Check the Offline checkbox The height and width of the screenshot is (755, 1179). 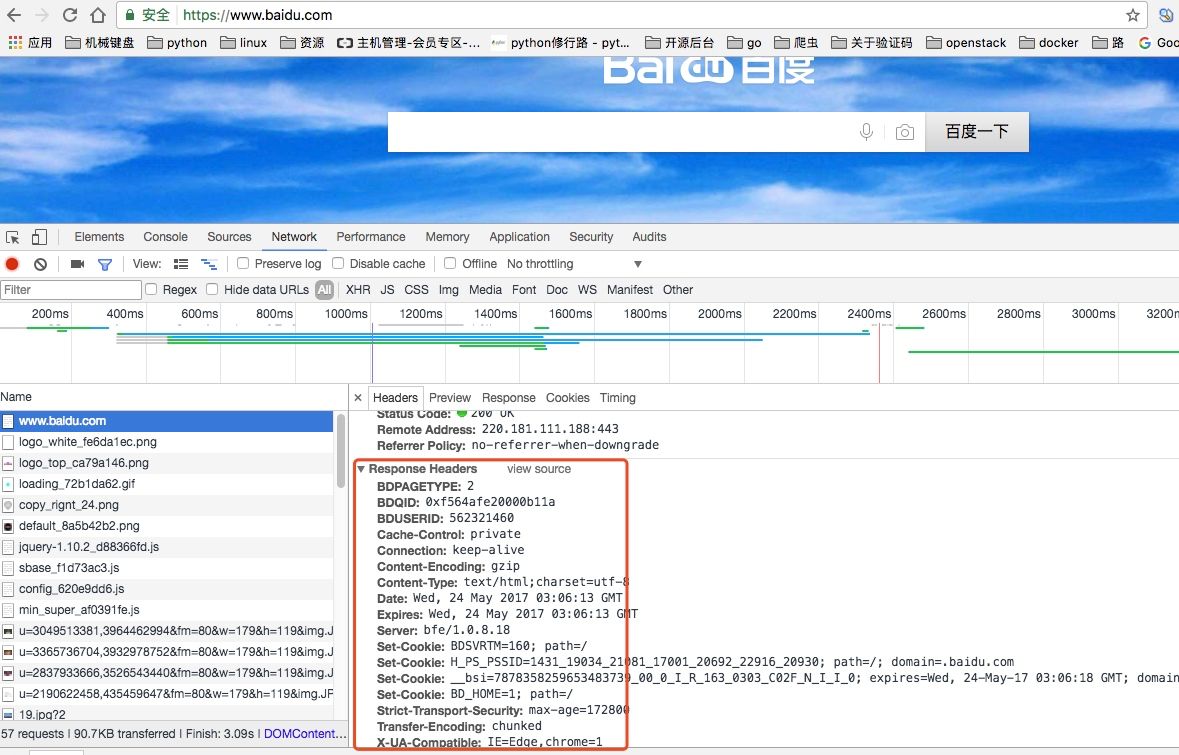[x=450, y=263]
